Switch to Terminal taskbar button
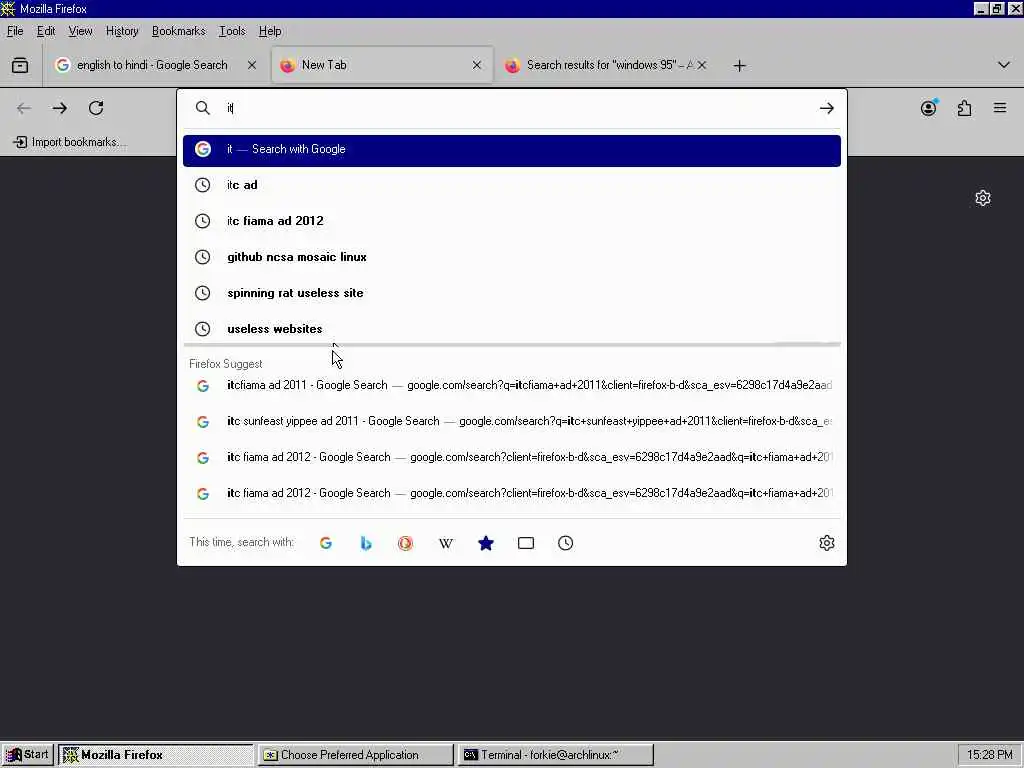This screenshot has width=1024, height=768. [x=555, y=755]
